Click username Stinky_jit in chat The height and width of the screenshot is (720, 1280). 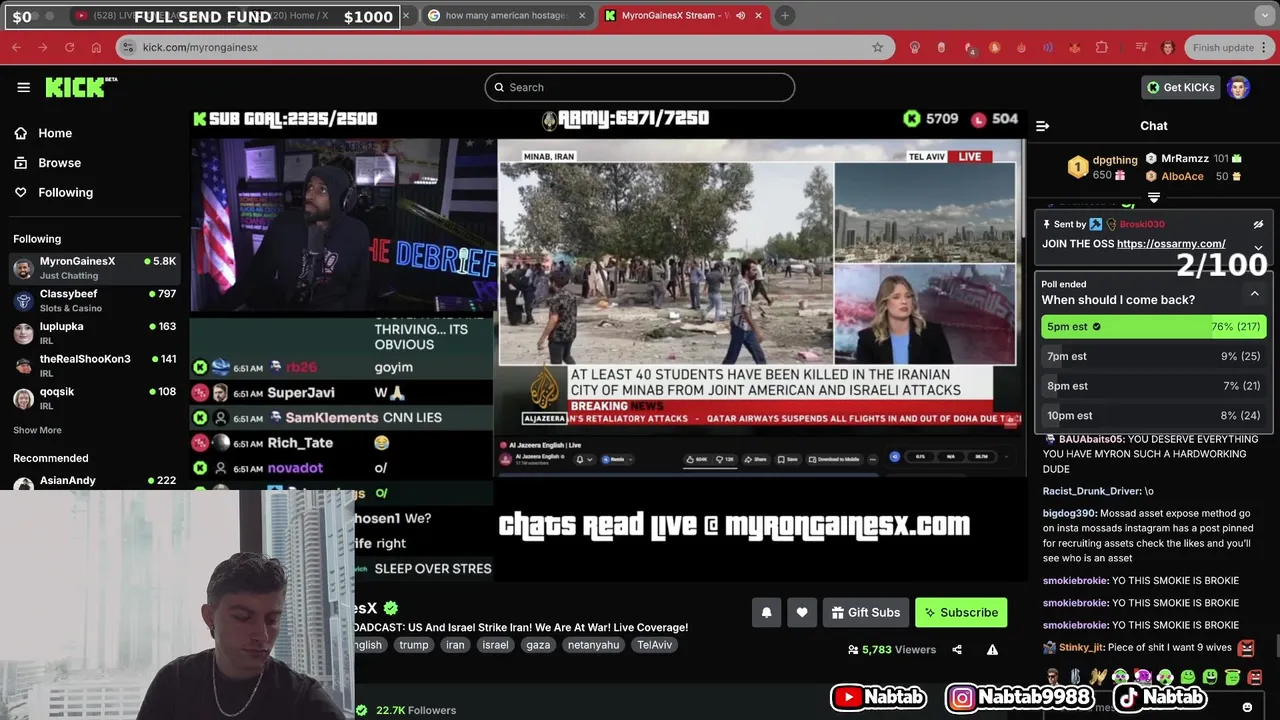pyautogui.click(x=1080, y=647)
